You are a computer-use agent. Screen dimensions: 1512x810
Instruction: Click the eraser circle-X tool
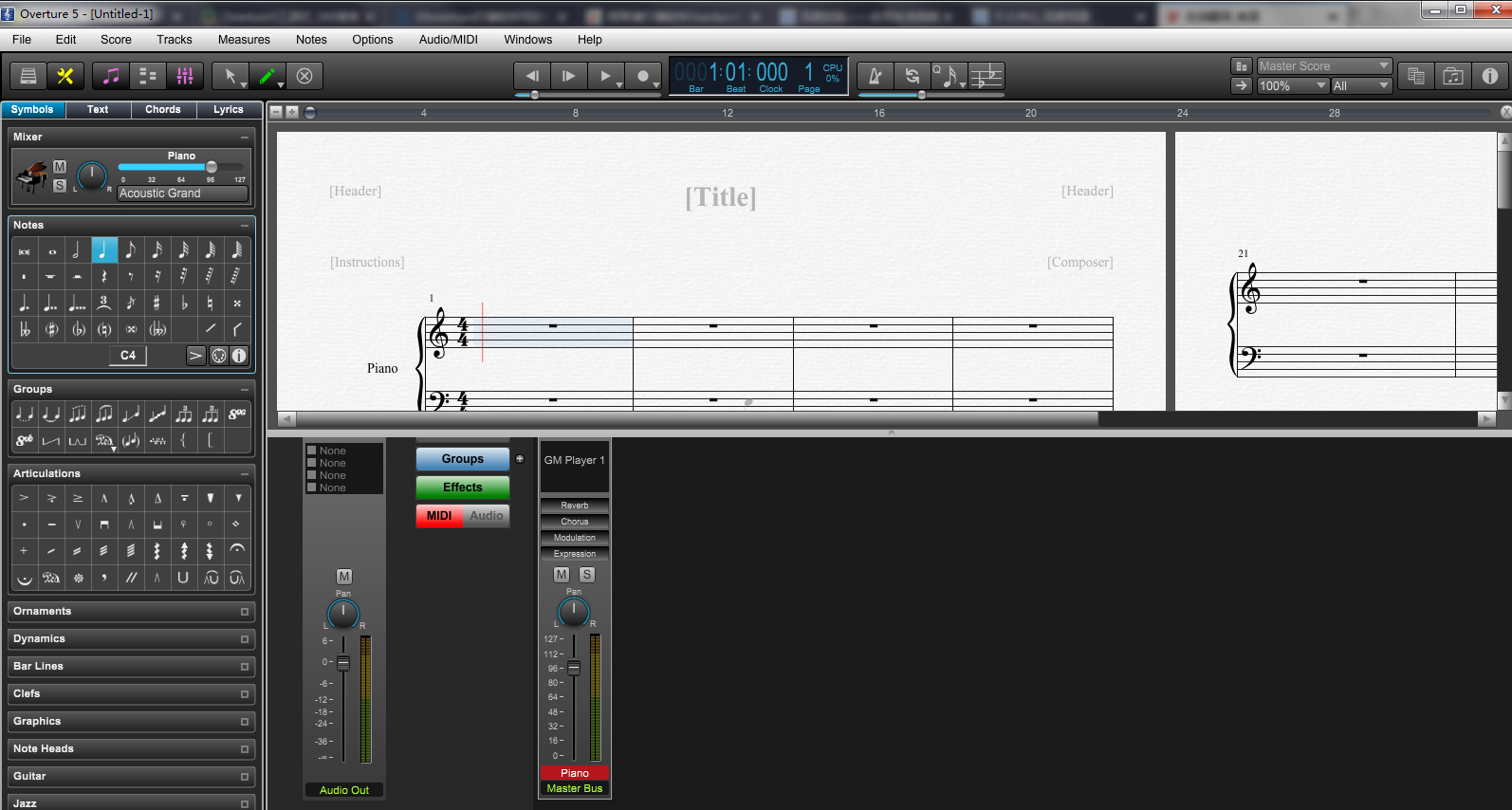pyautogui.click(x=304, y=76)
